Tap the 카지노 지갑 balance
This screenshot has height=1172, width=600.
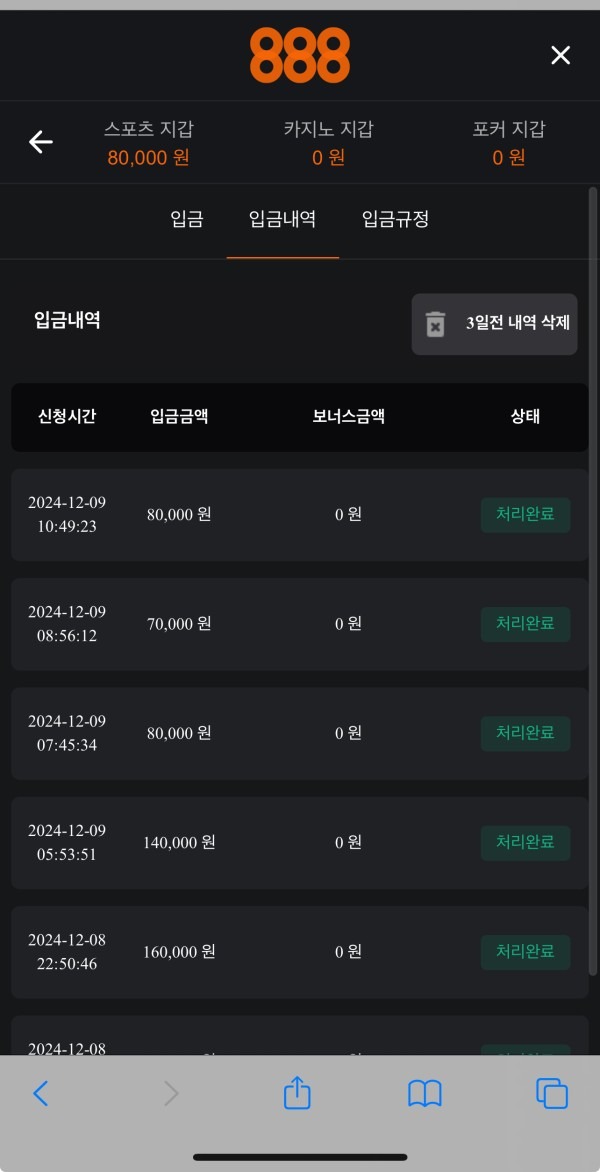pos(327,143)
